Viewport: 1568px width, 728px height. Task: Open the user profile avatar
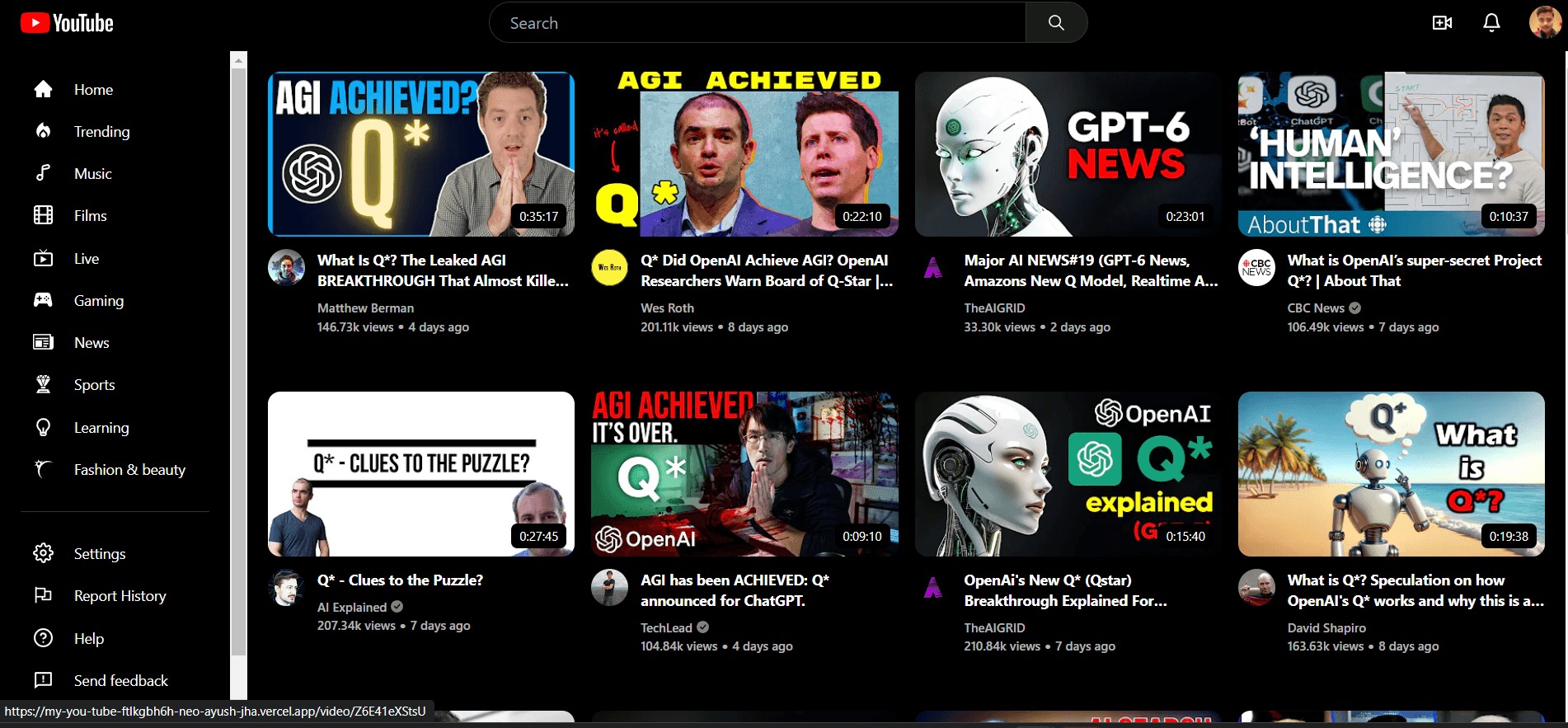click(1545, 22)
